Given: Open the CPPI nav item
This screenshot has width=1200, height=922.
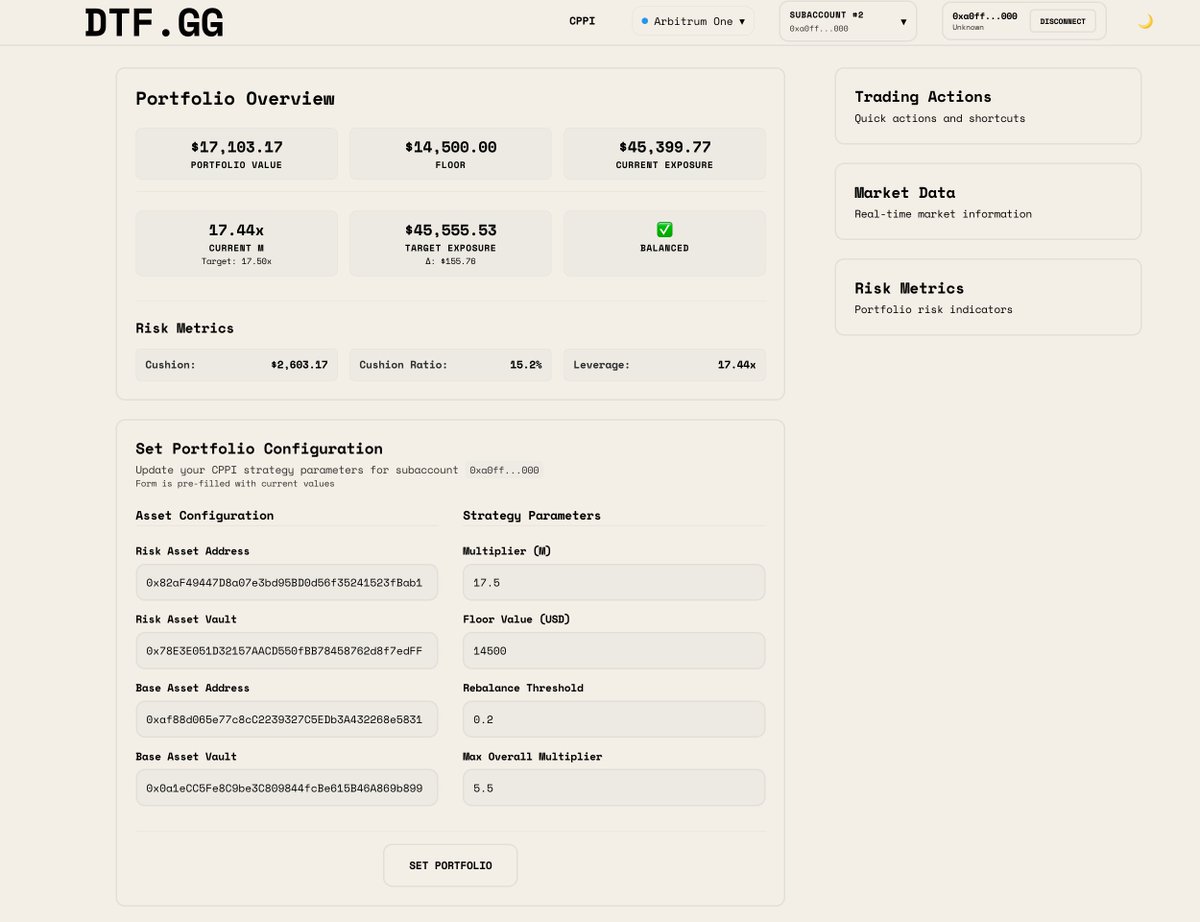Looking at the screenshot, I should [582, 21].
